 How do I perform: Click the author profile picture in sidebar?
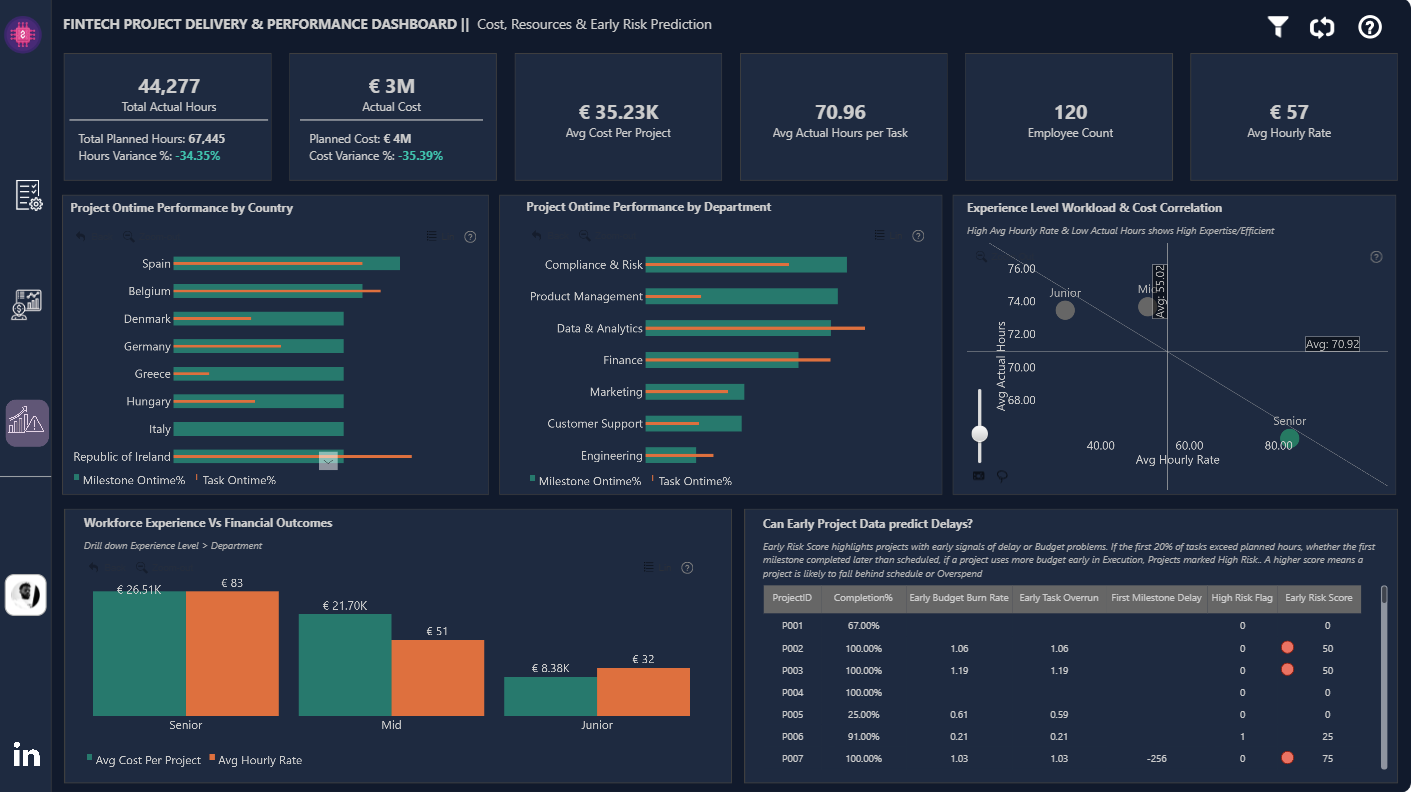(x=26, y=595)
